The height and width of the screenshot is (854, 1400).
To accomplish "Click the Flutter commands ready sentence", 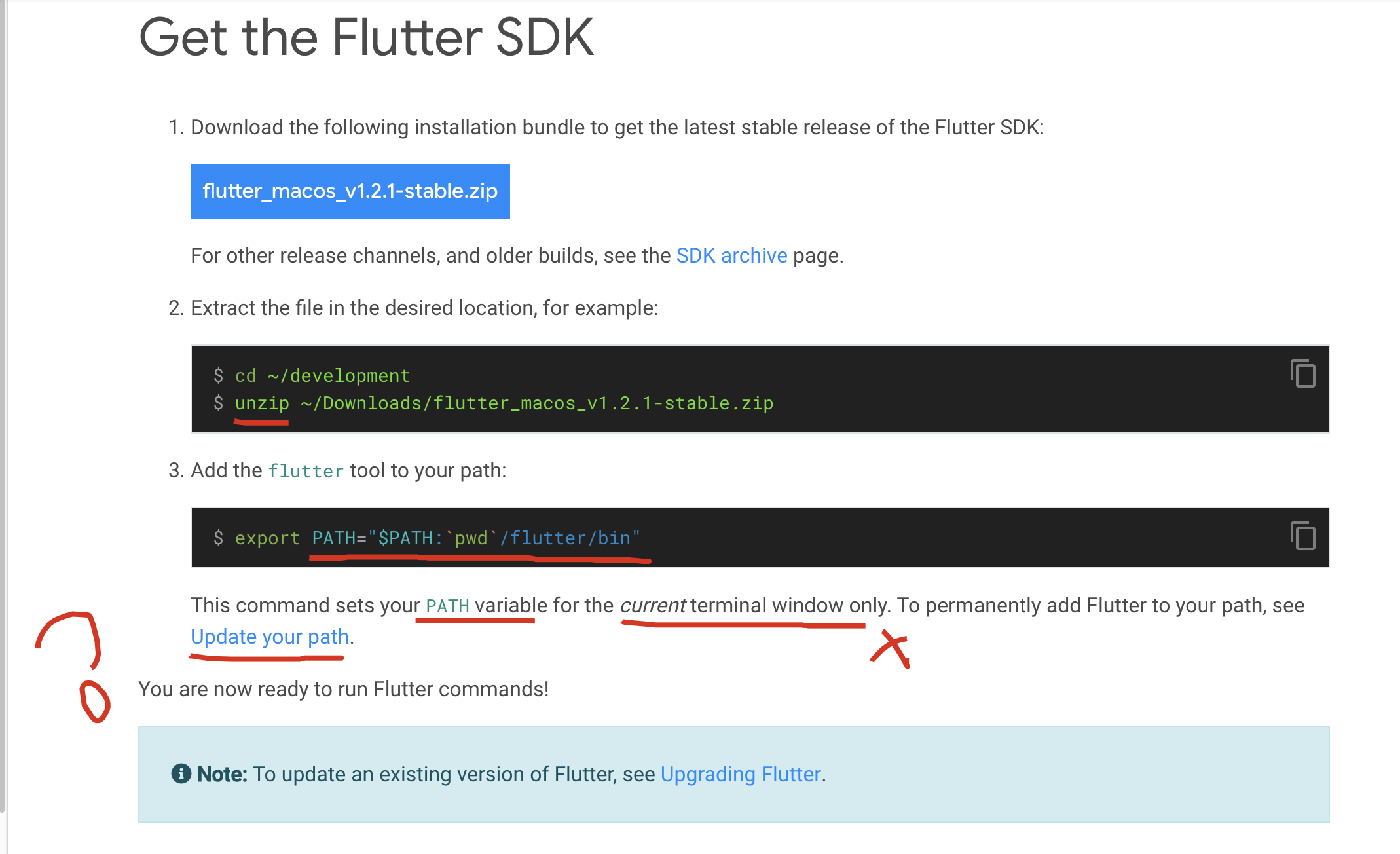I will [343, 689].
